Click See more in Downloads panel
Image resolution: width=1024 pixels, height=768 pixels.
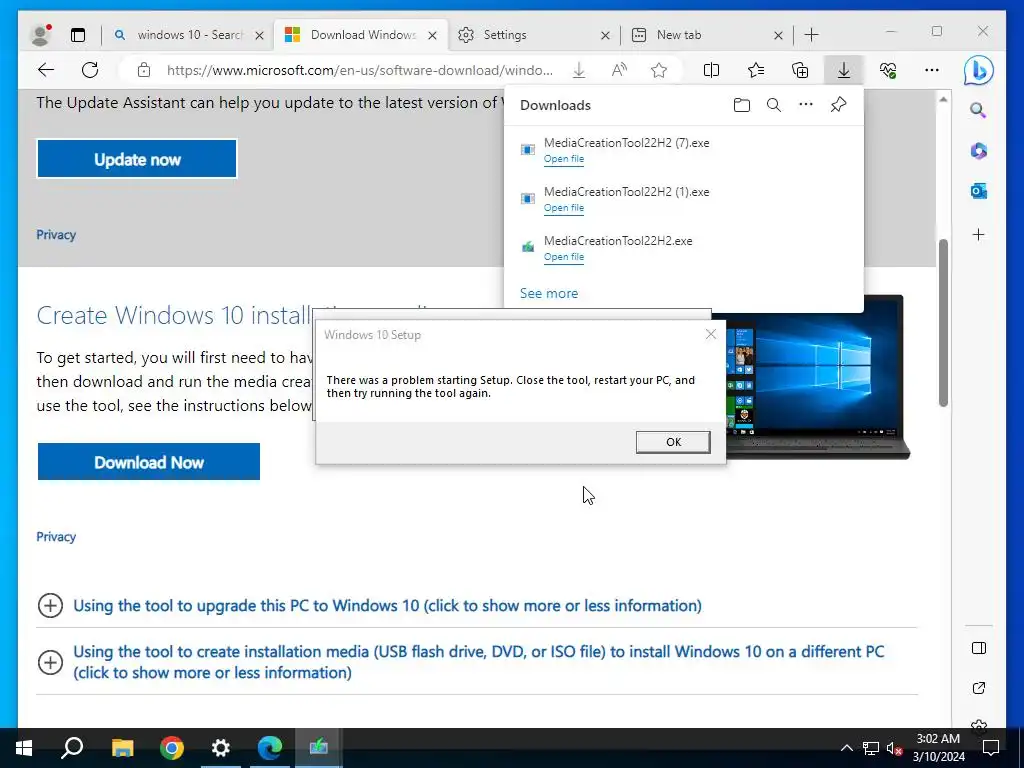point(549,293)
